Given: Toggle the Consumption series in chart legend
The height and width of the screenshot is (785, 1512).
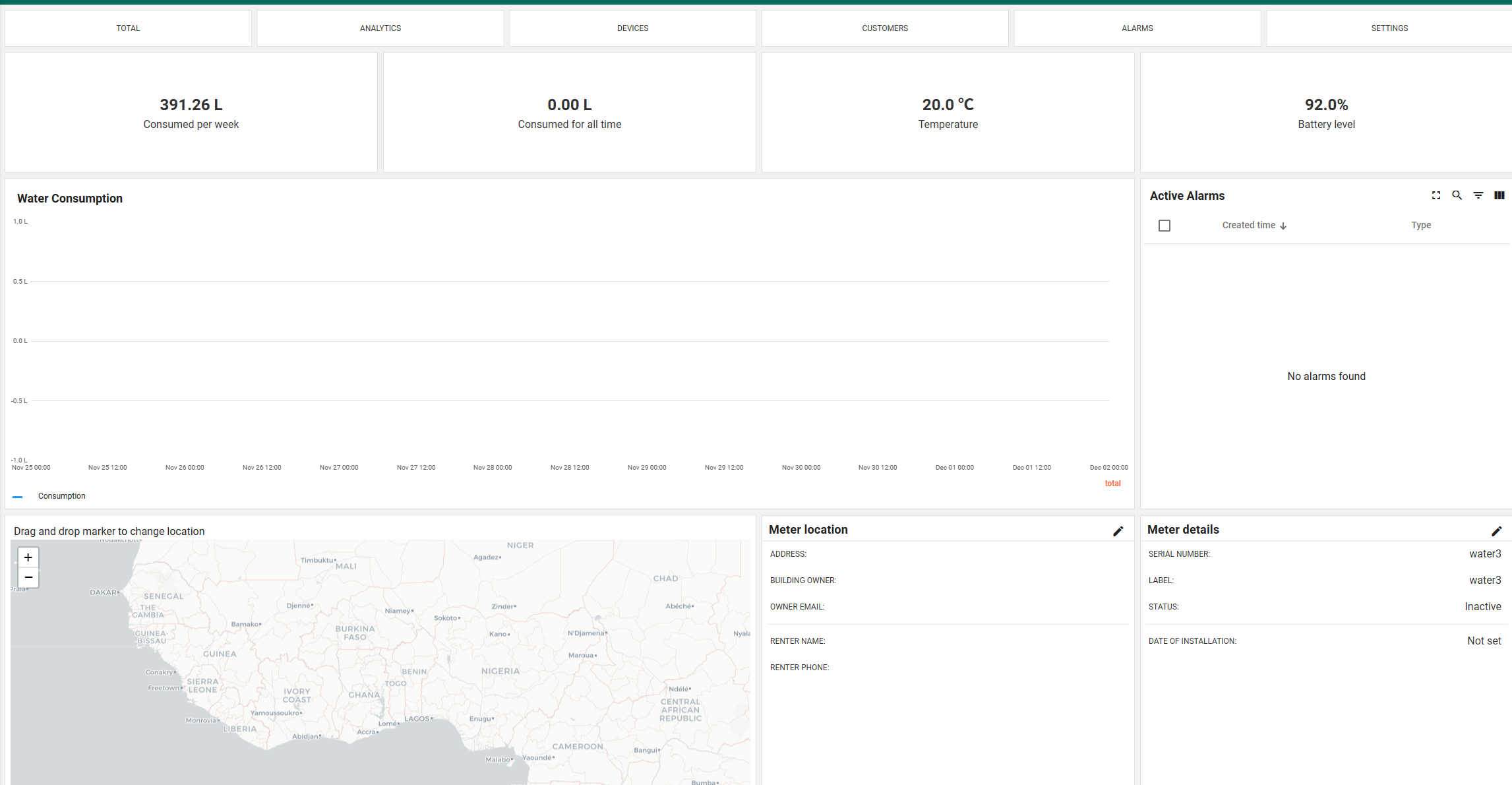Looking at the screenshot, I should click(x=61, y=496).
